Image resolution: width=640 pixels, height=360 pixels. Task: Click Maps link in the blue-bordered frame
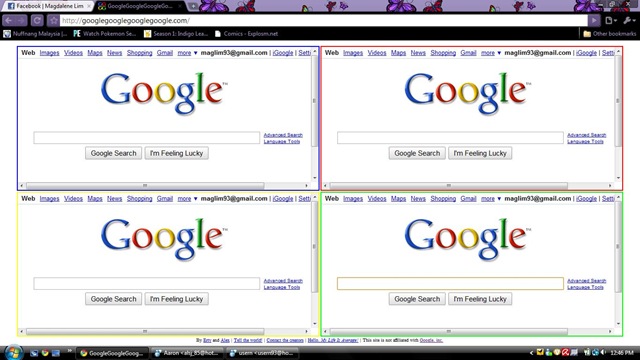coord(95,53)
